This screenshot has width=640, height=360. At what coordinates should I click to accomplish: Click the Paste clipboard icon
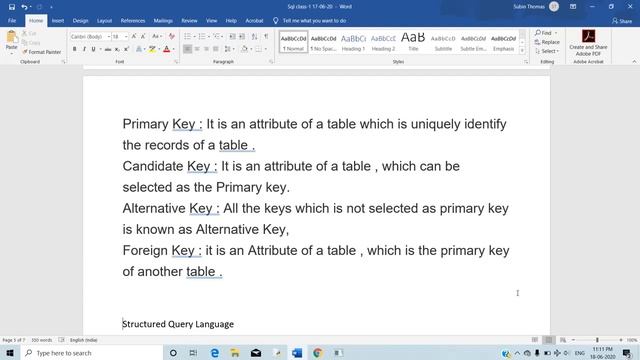11,38
